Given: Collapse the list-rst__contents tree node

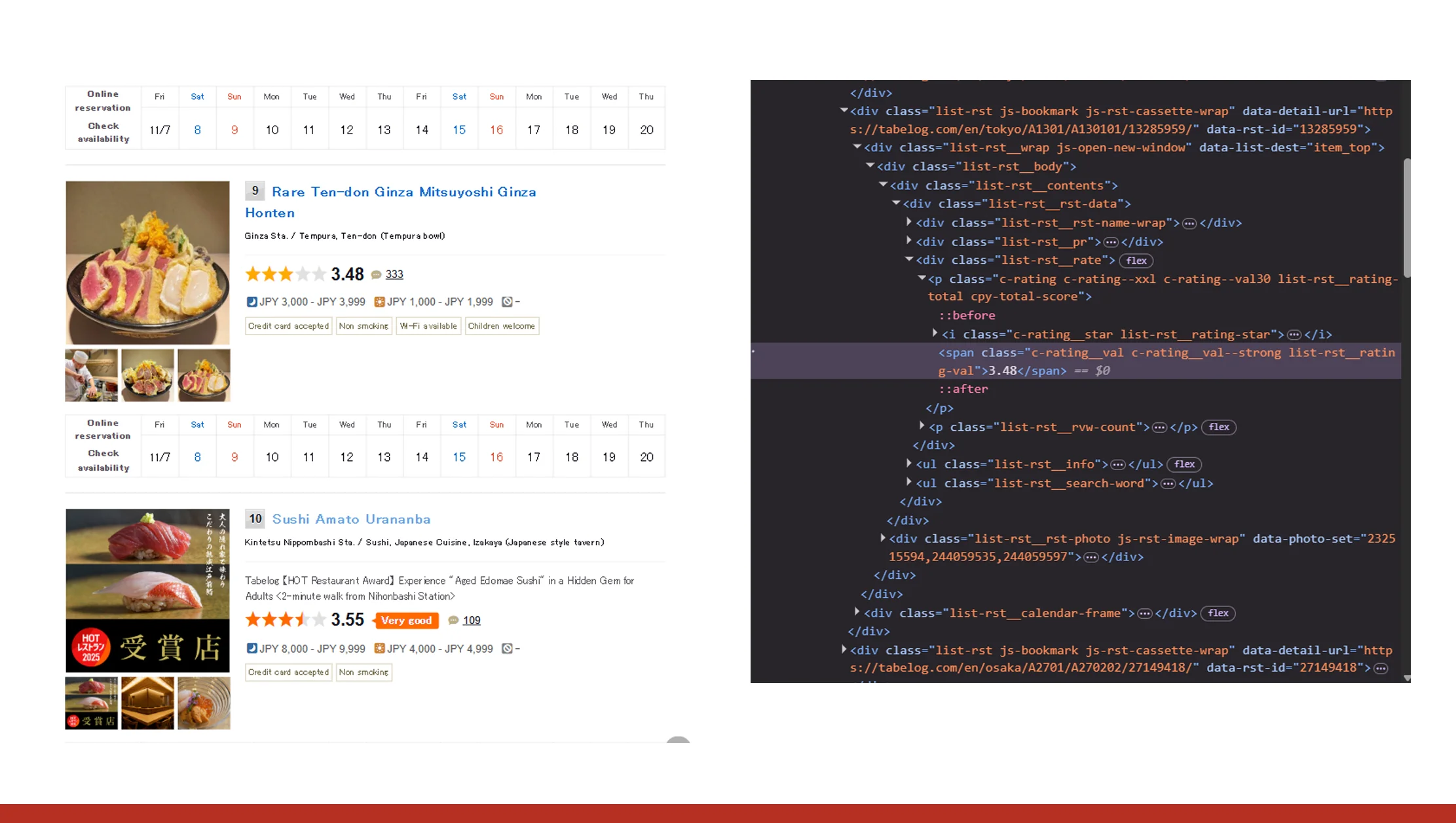Looking at the screenshot, I should [883, 185].
